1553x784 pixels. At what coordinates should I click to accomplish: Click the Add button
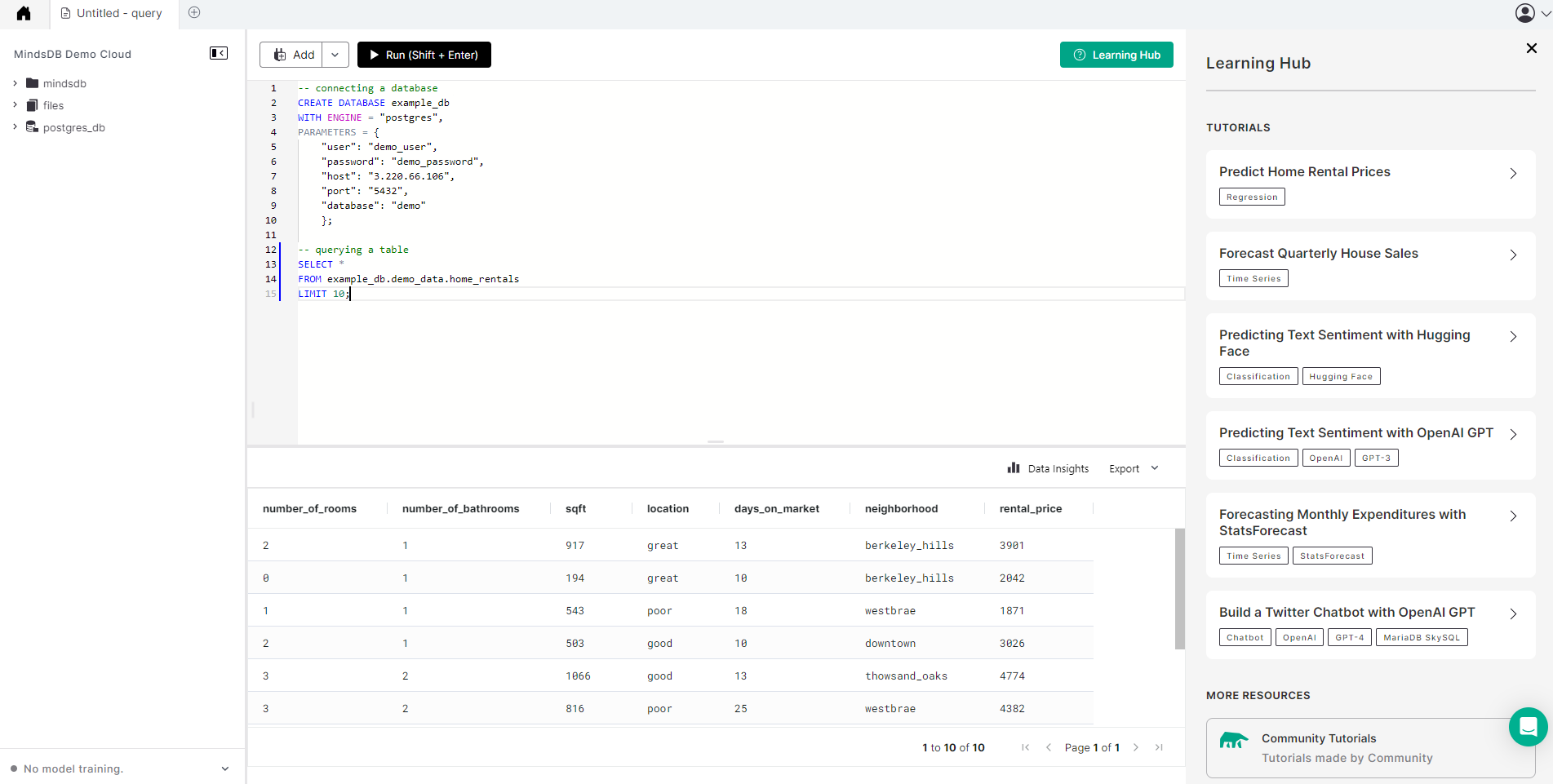pos(291,55)
